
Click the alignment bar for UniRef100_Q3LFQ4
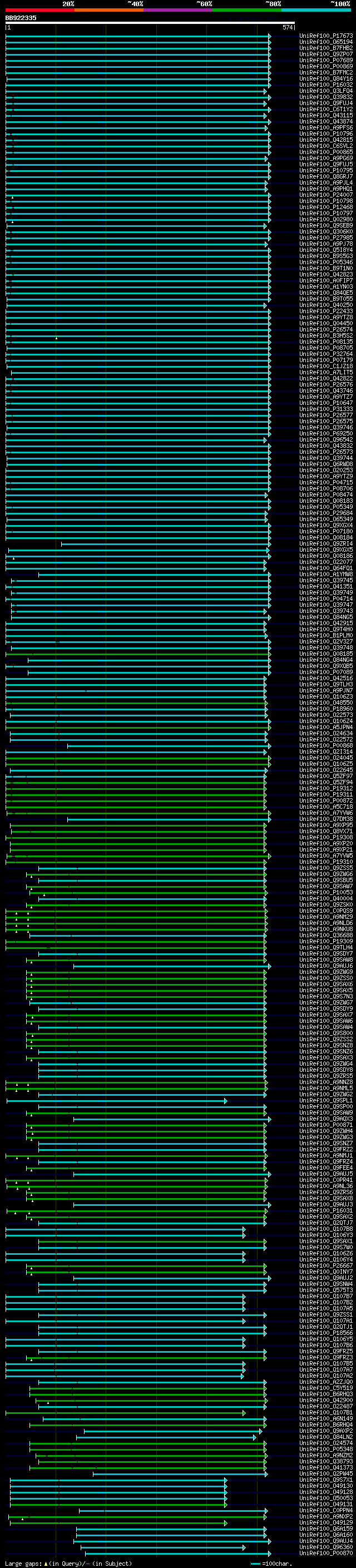pyautogui.click(x=136, y=91)
